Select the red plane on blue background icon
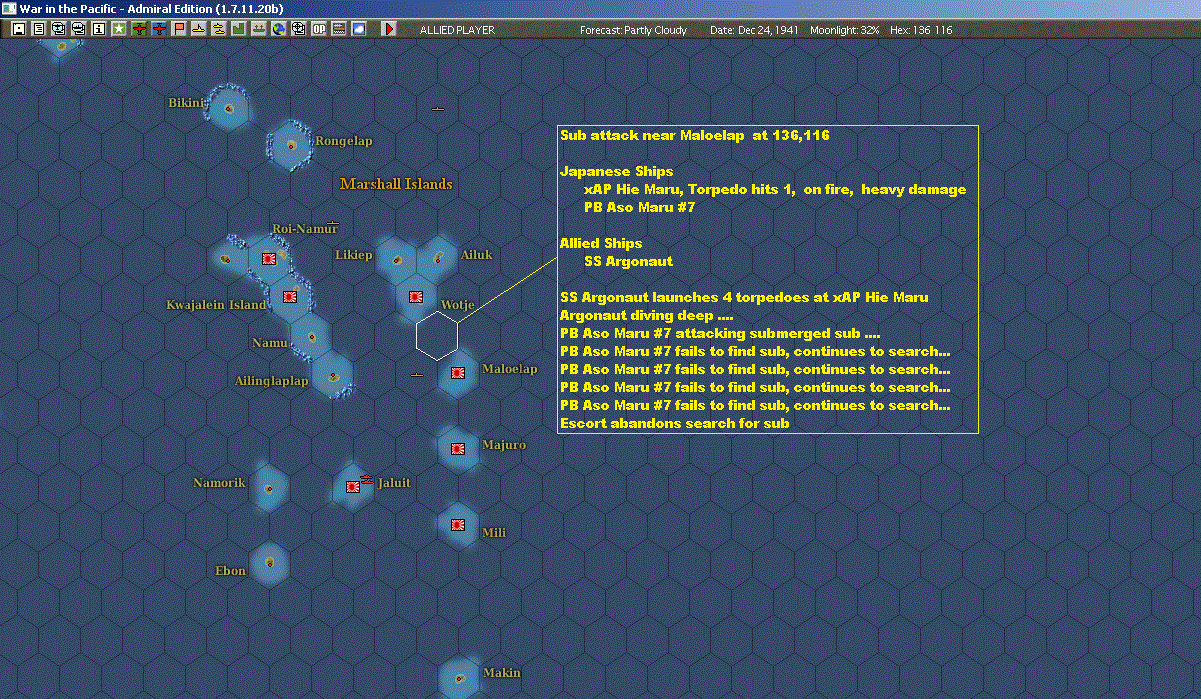Image resolution: width=1201 pixels, height=699 pixels. point(159,29)
